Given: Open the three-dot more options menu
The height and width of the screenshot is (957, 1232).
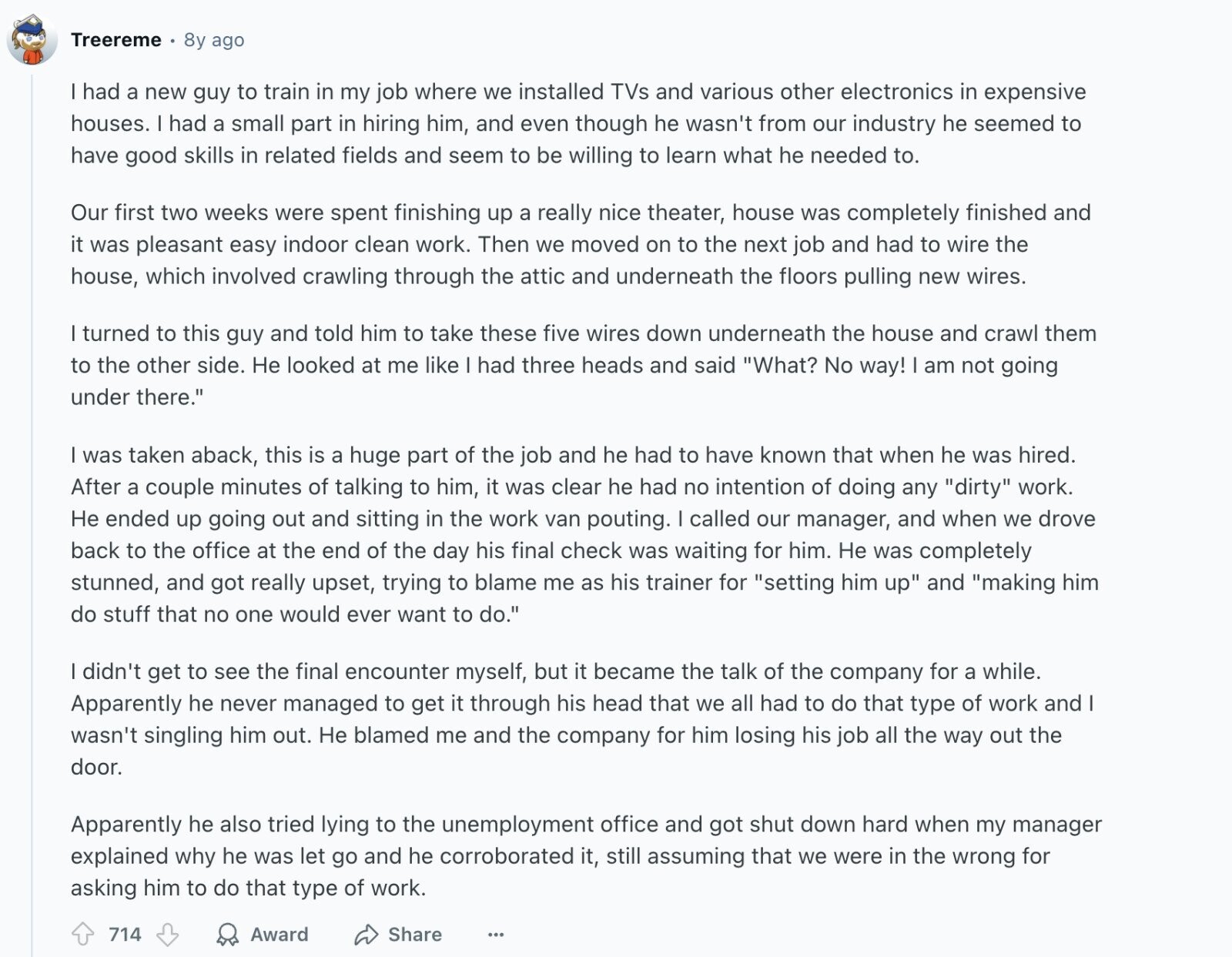Looking at the screenshot, I should click(x=496, y=934).
